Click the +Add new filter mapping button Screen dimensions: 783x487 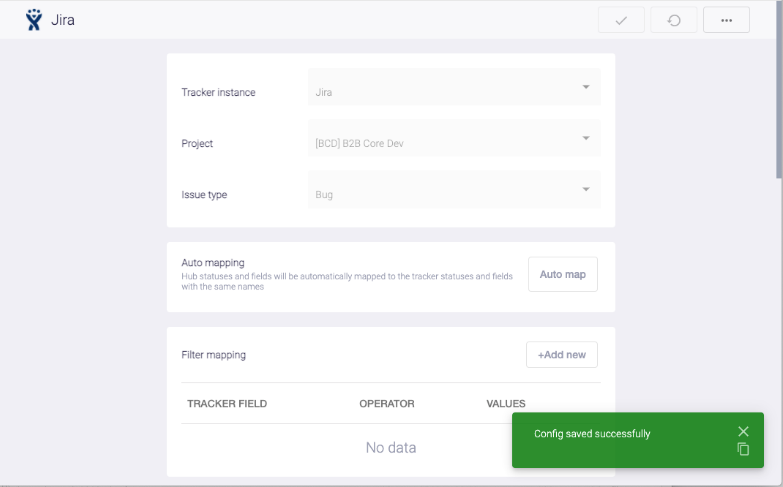(562, 355)
